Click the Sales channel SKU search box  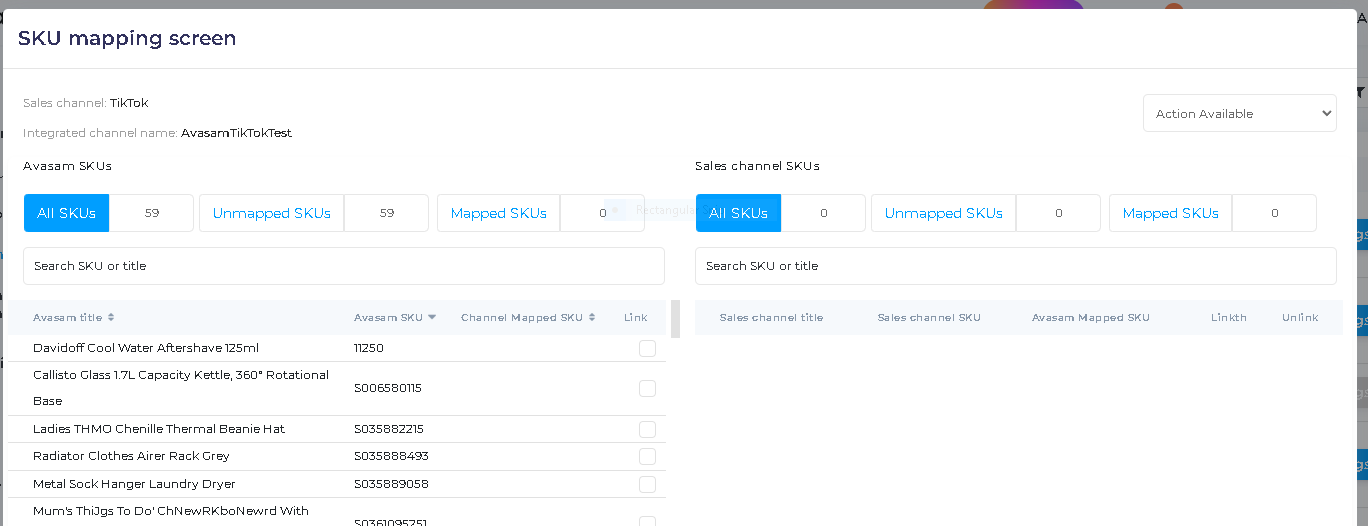1015,266
